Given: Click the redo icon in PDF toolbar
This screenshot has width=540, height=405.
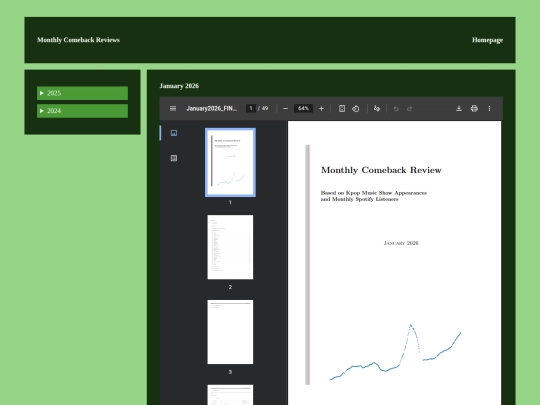Looking at the screenshot, I should tap(409, 109).
